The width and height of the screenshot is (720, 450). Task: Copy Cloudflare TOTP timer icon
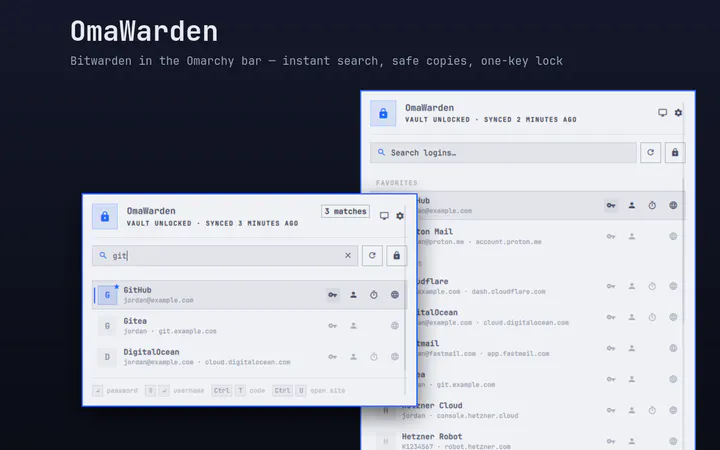652,286
